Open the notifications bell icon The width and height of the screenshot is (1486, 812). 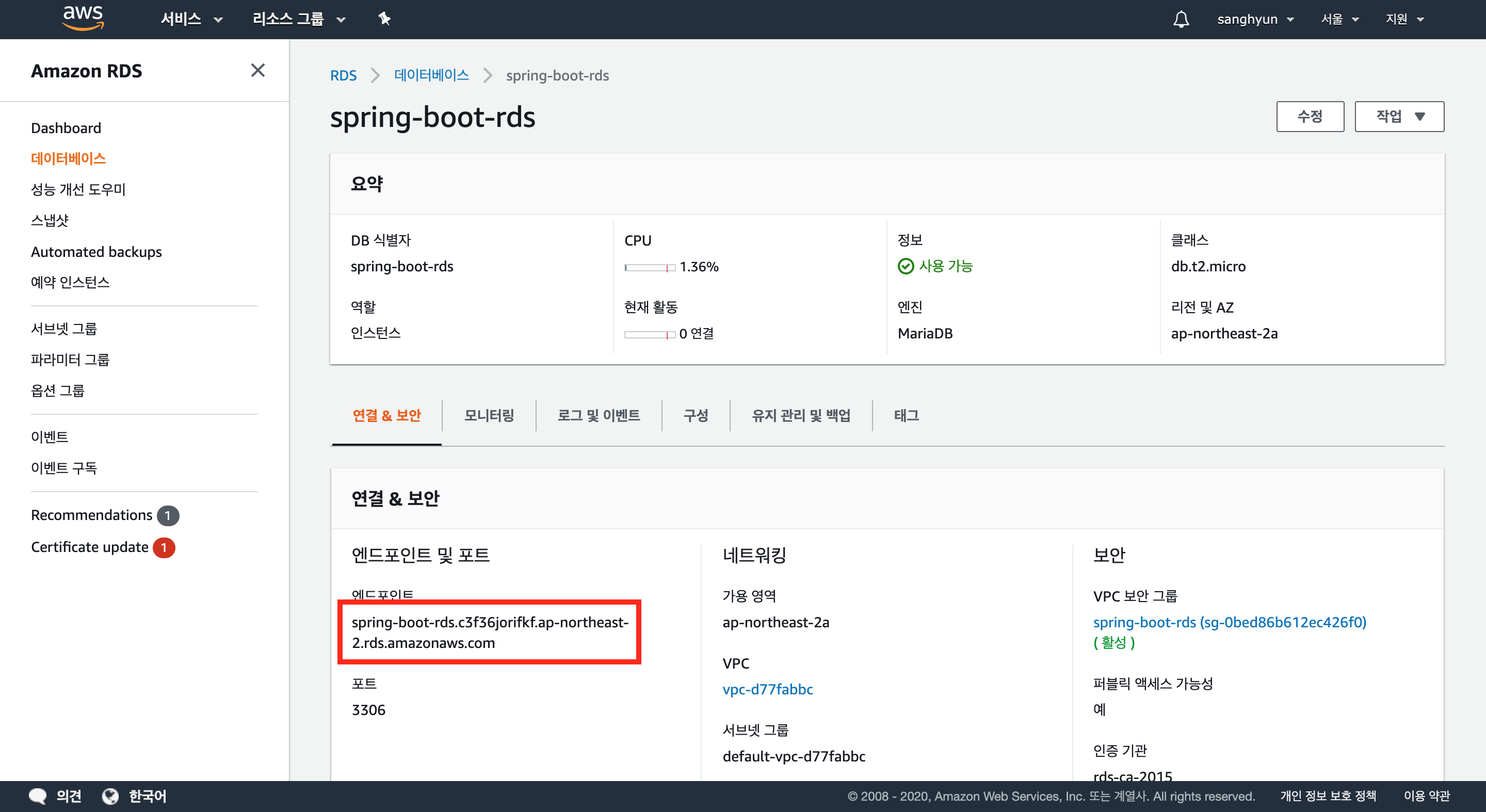tap(1181, 19)
